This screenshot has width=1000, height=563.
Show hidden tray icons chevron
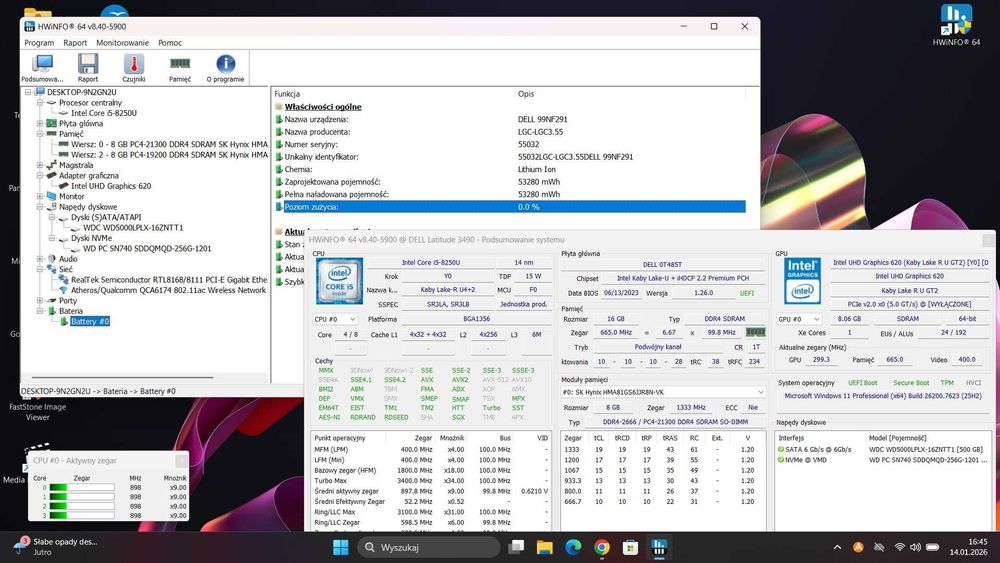point(837,547)
